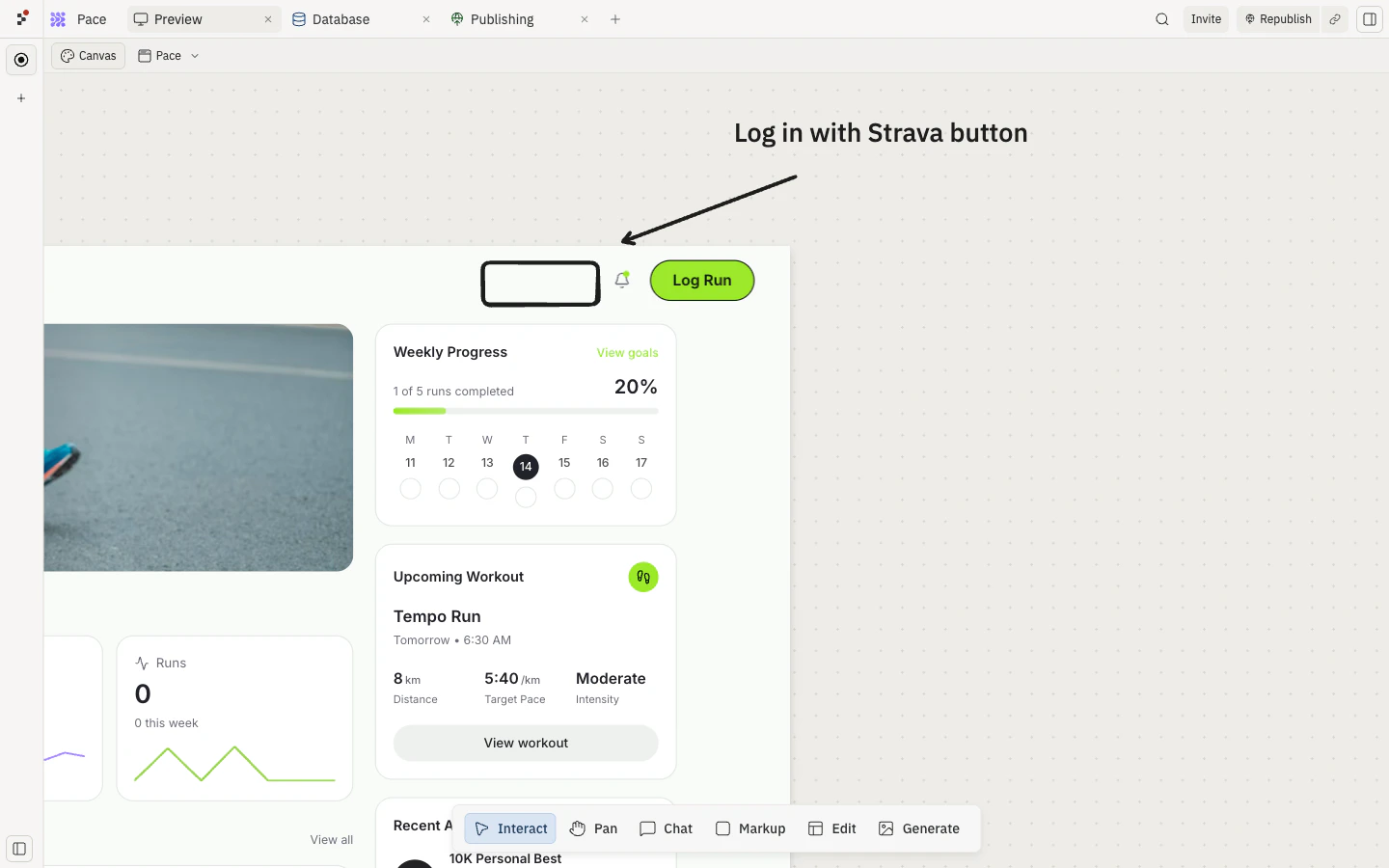This screenshot has height=868, width=1389.
Task: Select day 16 Saturday circle
Action: pos(603,489)
